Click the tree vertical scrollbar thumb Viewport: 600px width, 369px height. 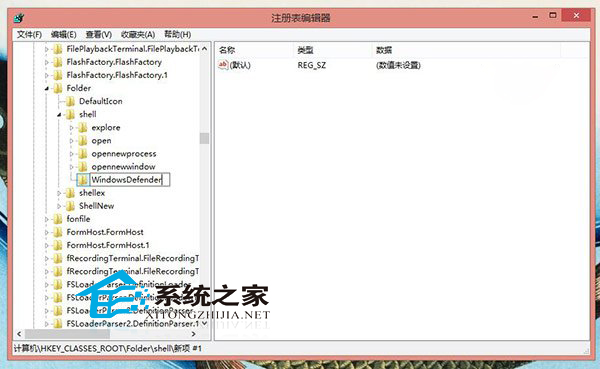tap(204, 138)
